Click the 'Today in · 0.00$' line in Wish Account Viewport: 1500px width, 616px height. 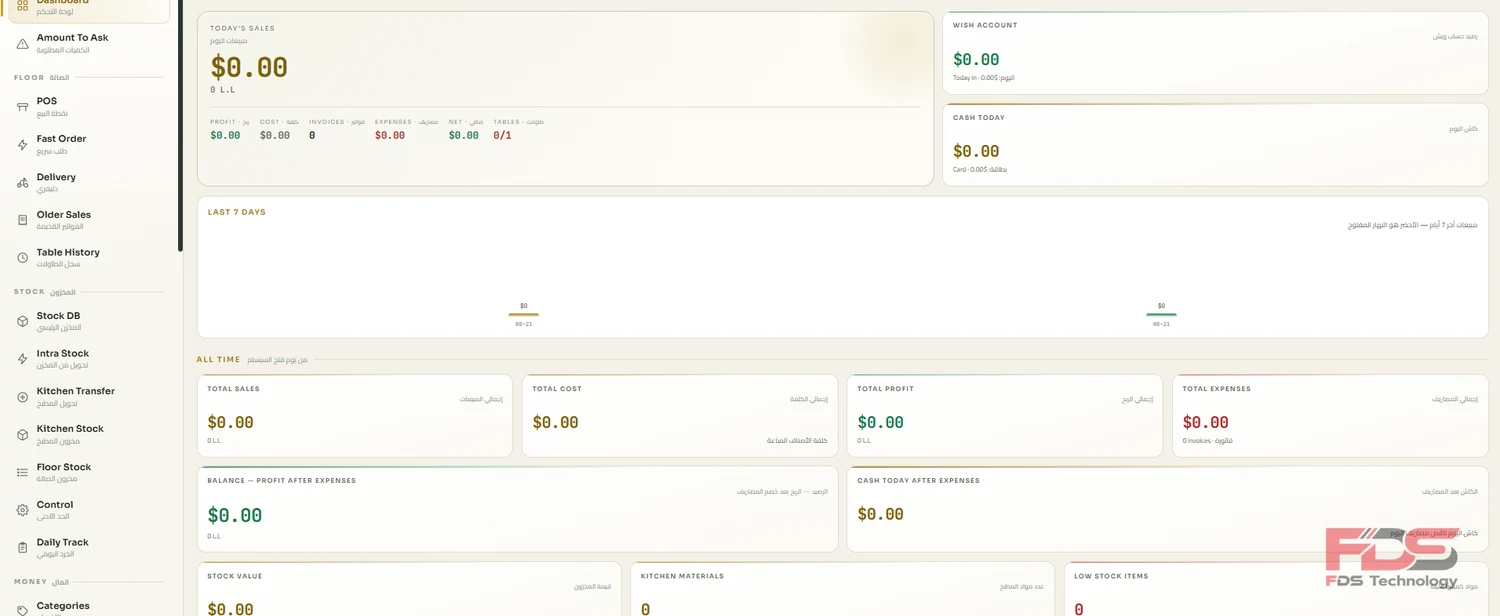click(x=984, y=78)
